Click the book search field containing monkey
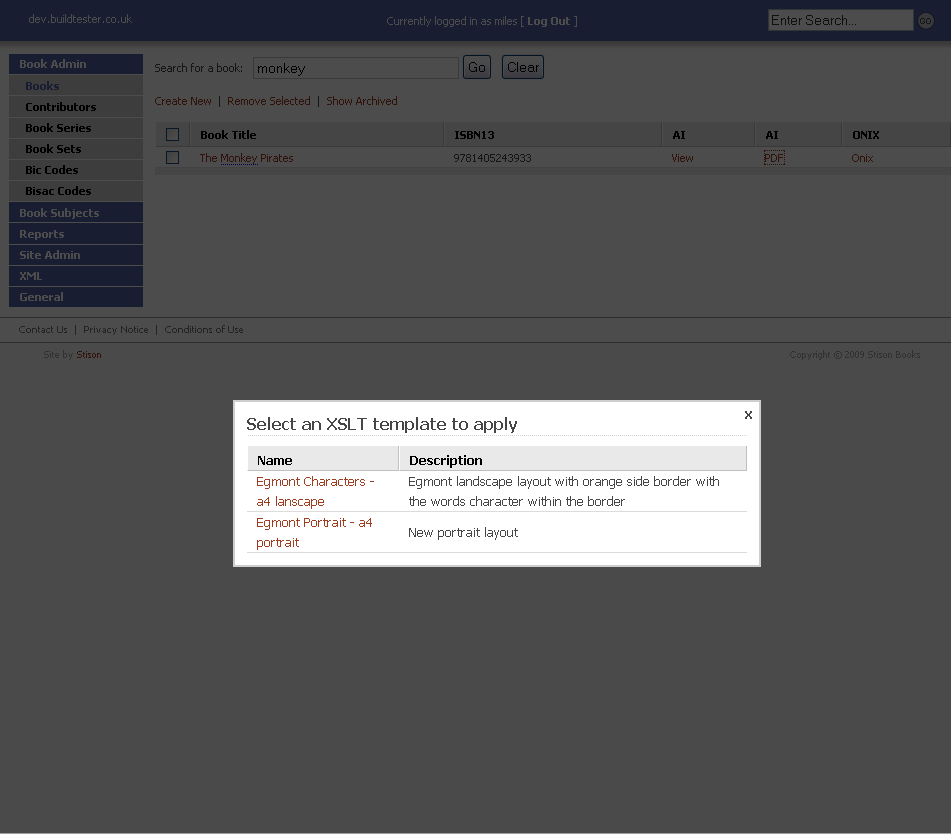This screenshot has height=834, width=951. (355, 68)
